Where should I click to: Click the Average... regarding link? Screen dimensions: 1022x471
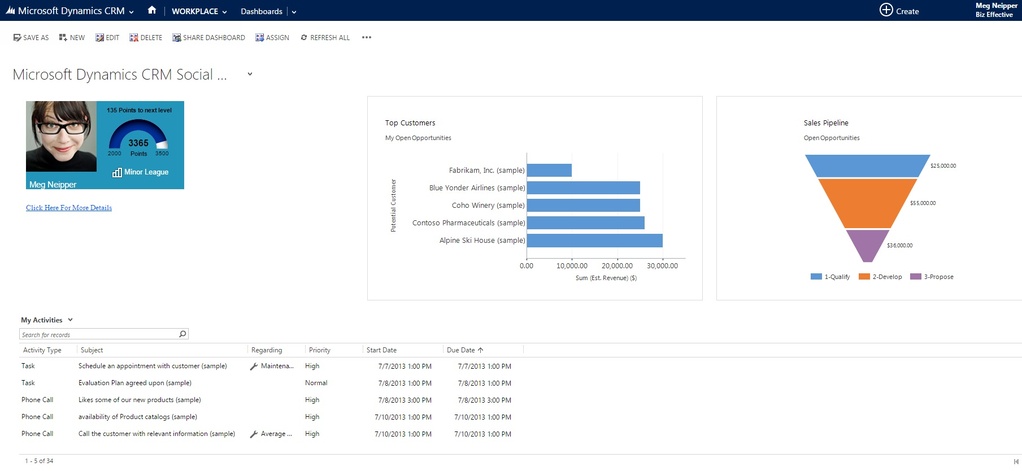point(276,434)
